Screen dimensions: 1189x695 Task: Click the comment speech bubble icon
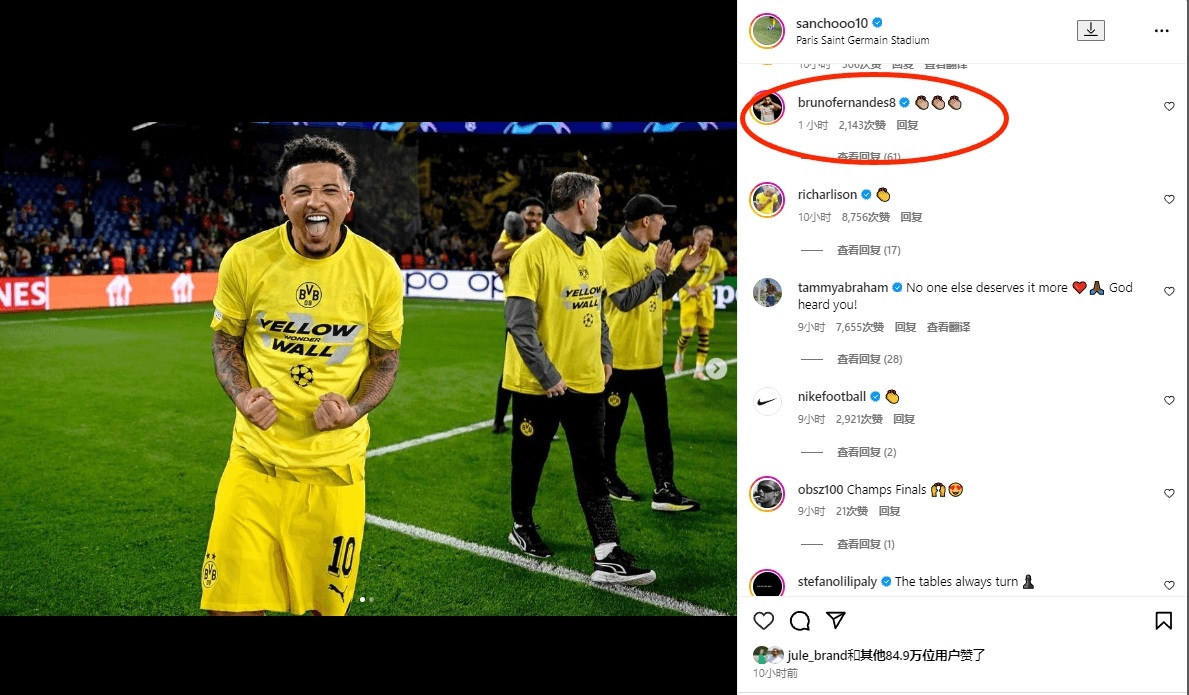click(x=800, y=621)
